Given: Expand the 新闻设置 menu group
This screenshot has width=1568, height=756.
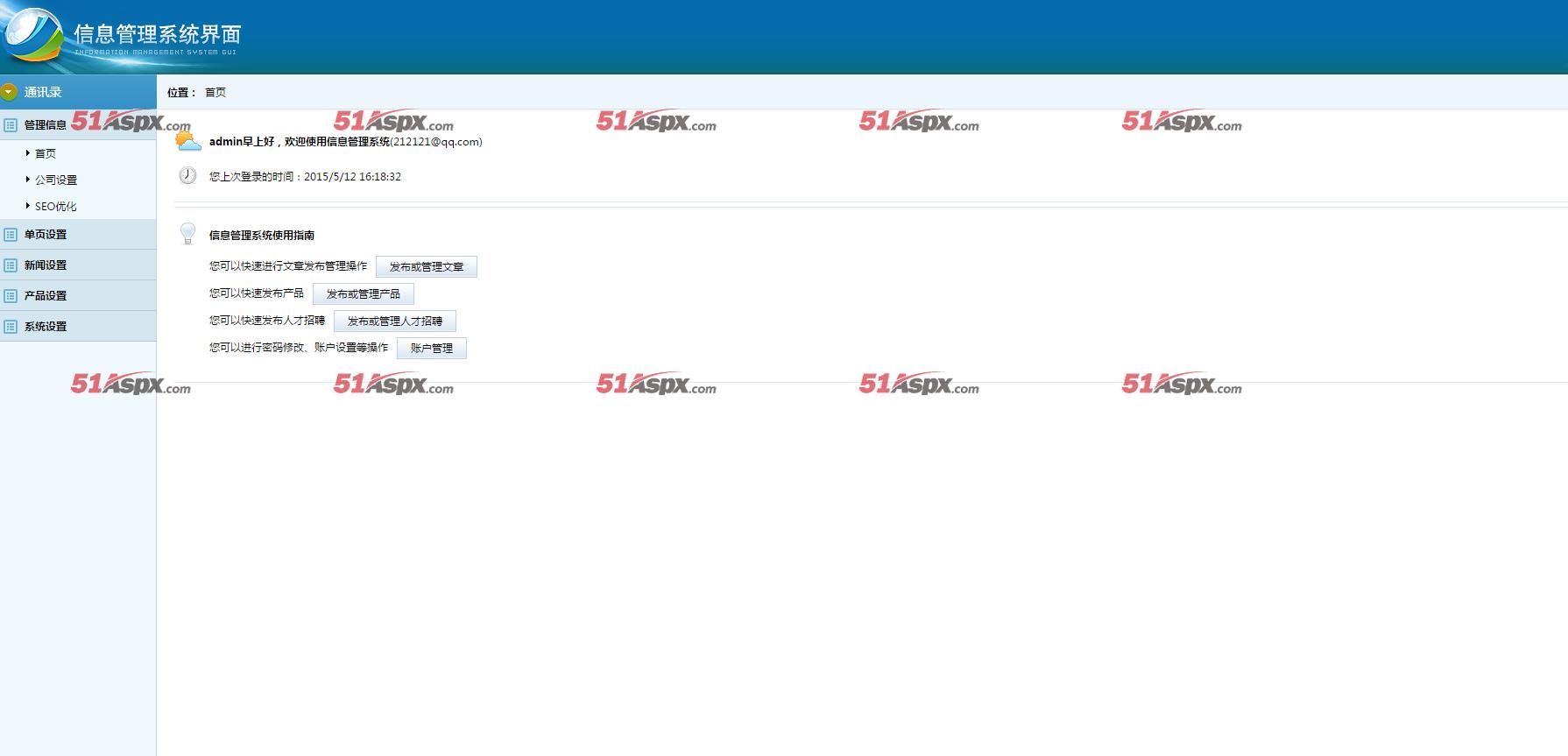Looking at the screenshot, I should (x=78, y=265).
